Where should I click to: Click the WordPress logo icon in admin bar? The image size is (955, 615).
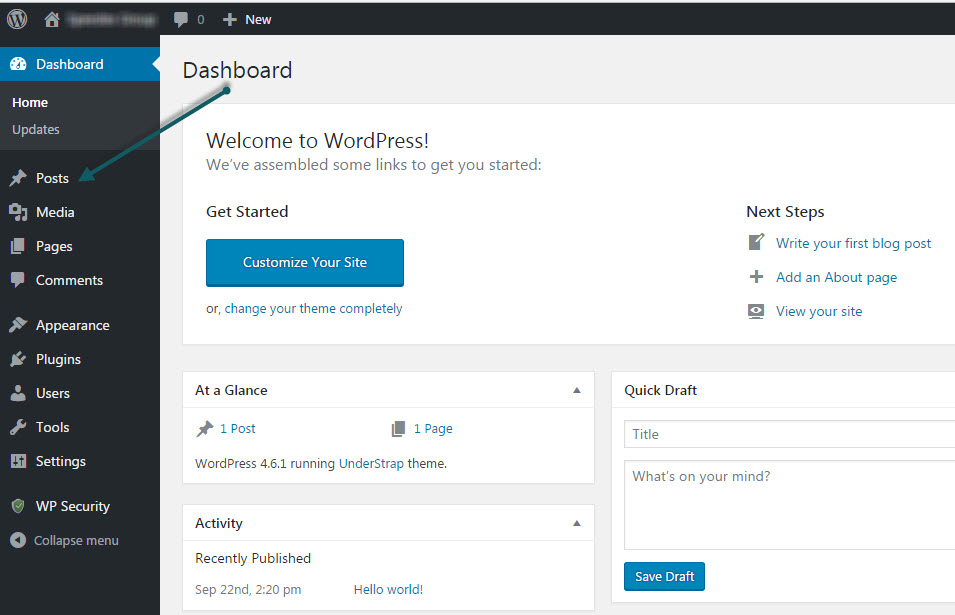[x=17, y=19]
